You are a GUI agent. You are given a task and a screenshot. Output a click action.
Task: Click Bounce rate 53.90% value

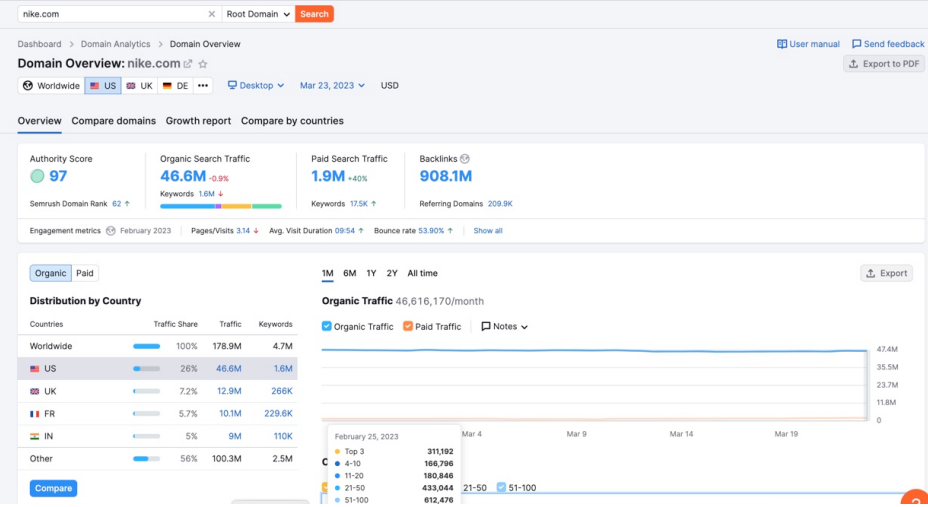coord(431,231)
